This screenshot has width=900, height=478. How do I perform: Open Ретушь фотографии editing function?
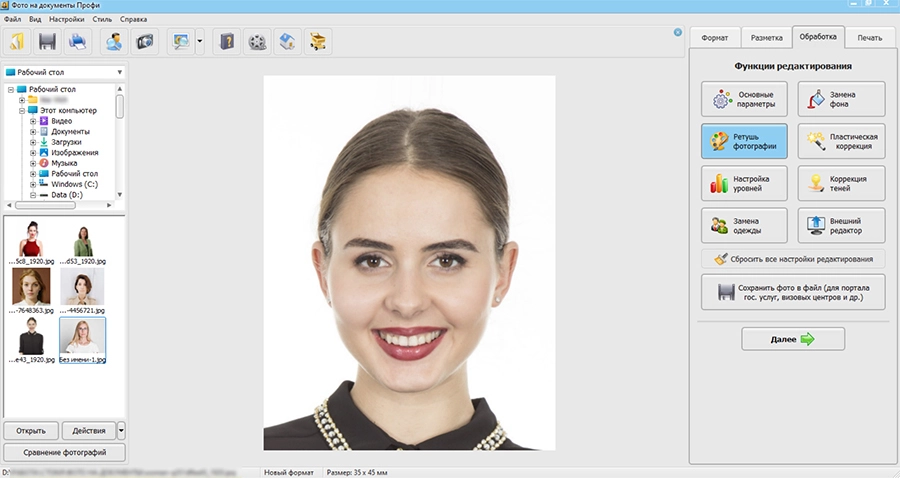(x=744, y=141)
